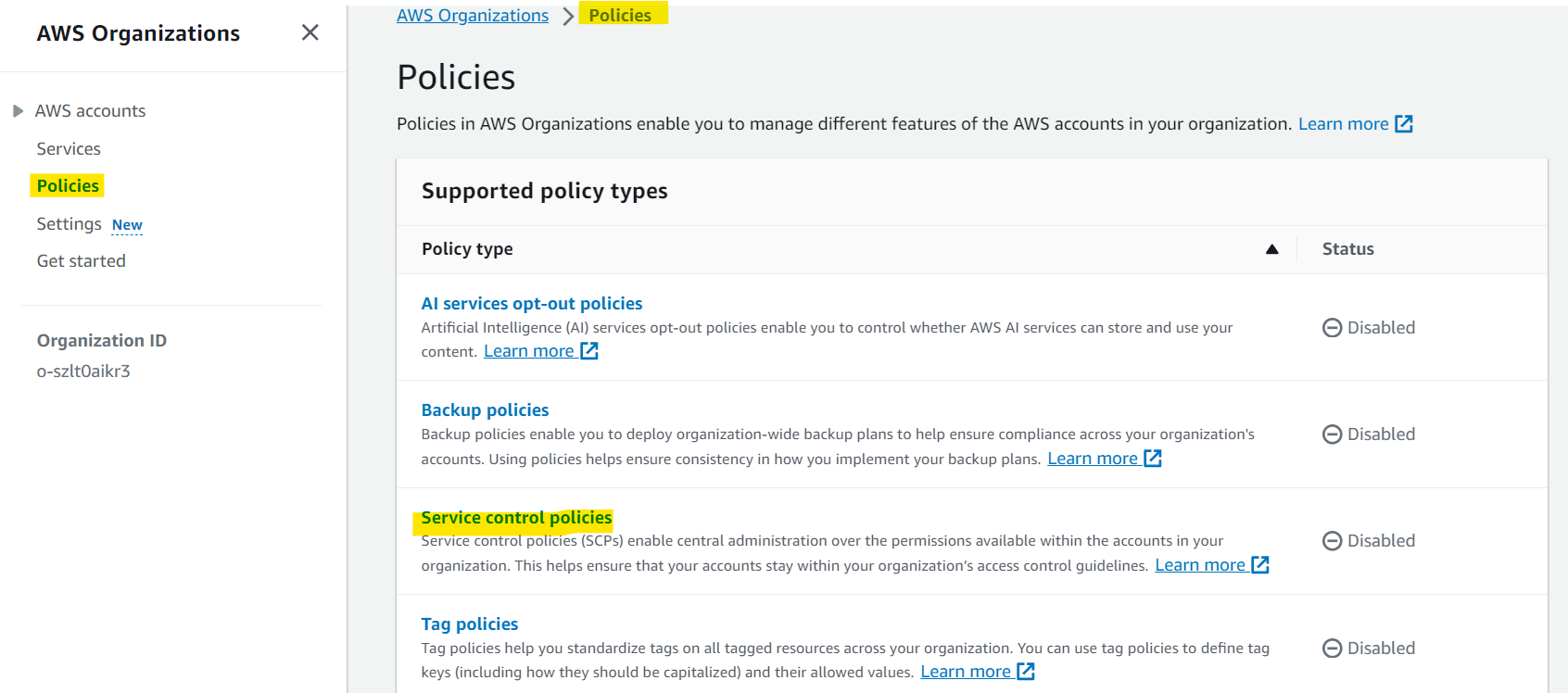The height and width of the screenshot is (693, 1568).
Task: Expand the AWS accounts tree arrow
Action: pos(18,111)
